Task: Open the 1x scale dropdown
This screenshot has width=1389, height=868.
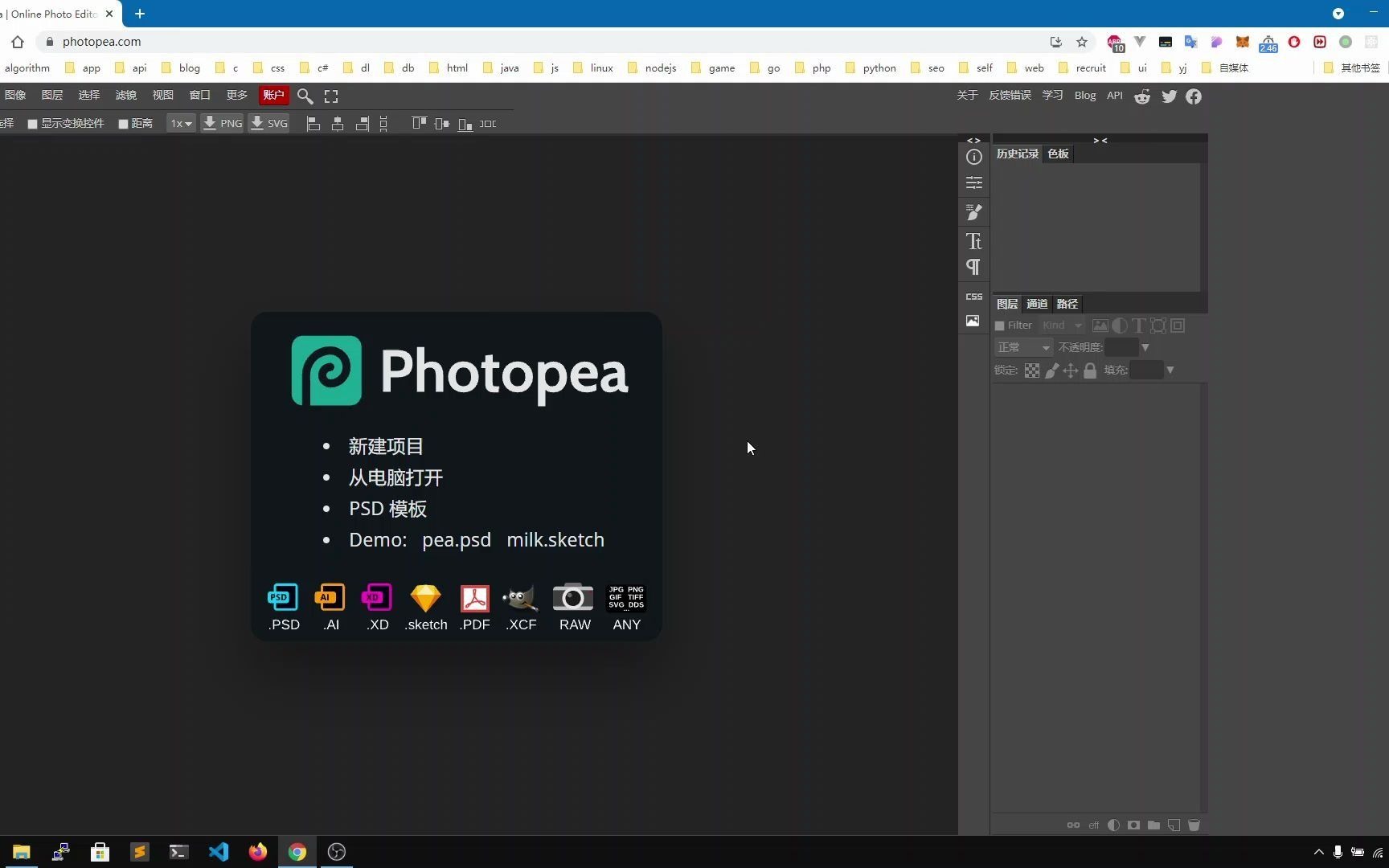Action: click(x=181, y=124)
